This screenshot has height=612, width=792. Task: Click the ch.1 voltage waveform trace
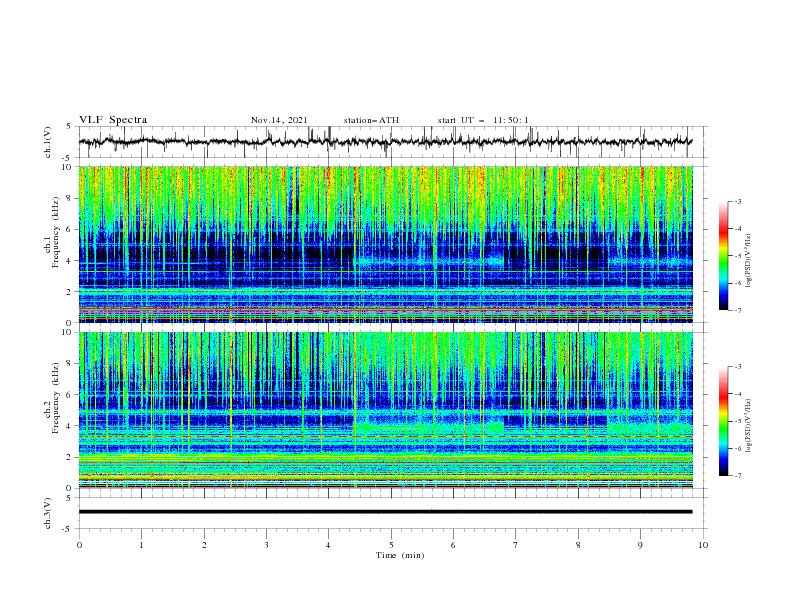(385, 141)
